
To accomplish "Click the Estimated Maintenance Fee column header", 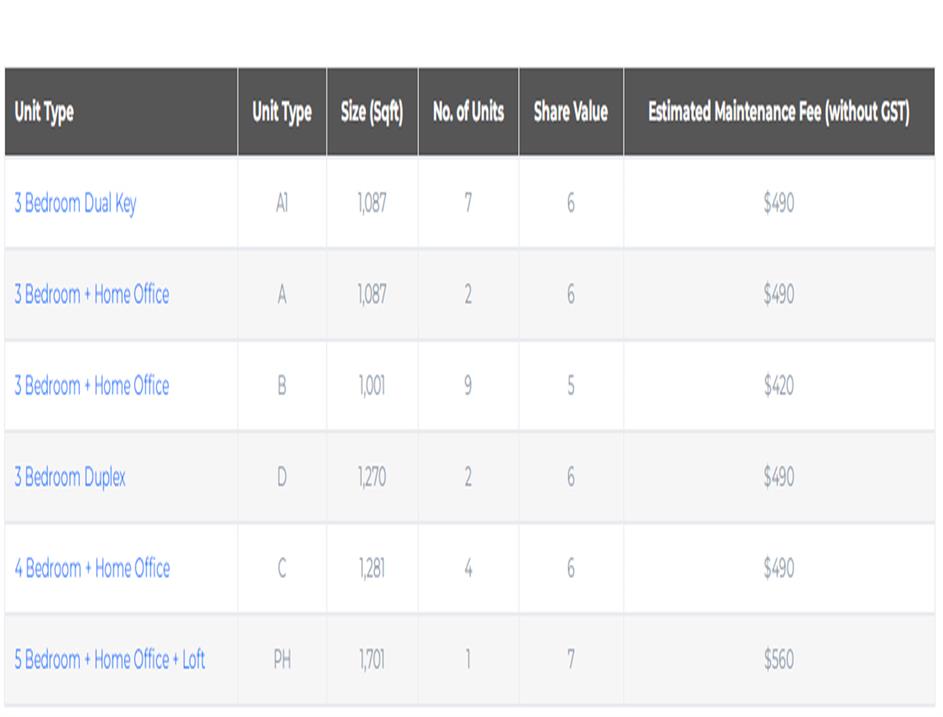I will 778,112.
